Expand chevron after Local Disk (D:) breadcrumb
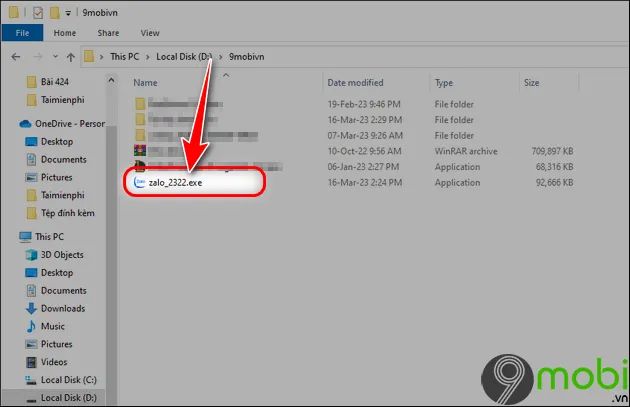The width and height of the screenshot is (630, 407). [x=221, y=57]
